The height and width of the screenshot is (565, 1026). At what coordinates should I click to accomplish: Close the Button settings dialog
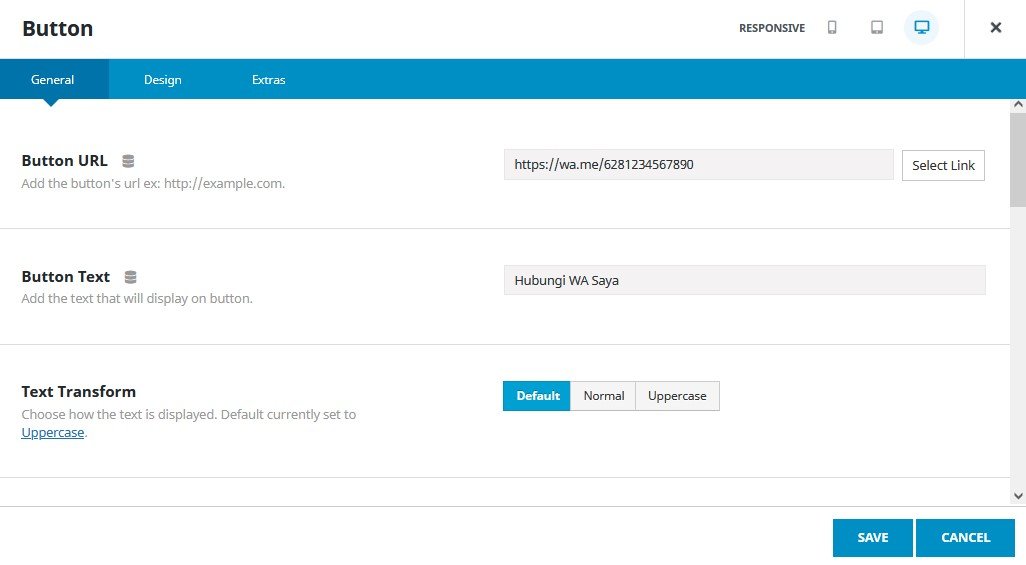click(995, 28)
